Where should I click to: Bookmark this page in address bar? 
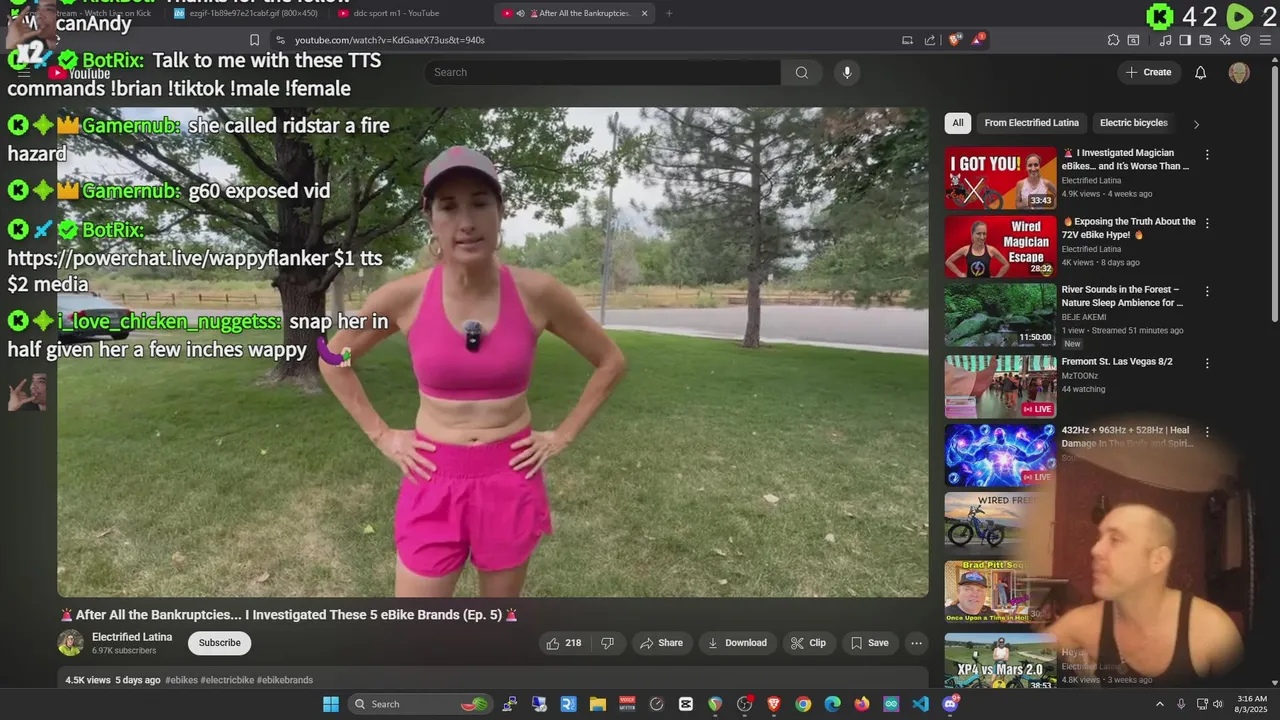[254, 40]
